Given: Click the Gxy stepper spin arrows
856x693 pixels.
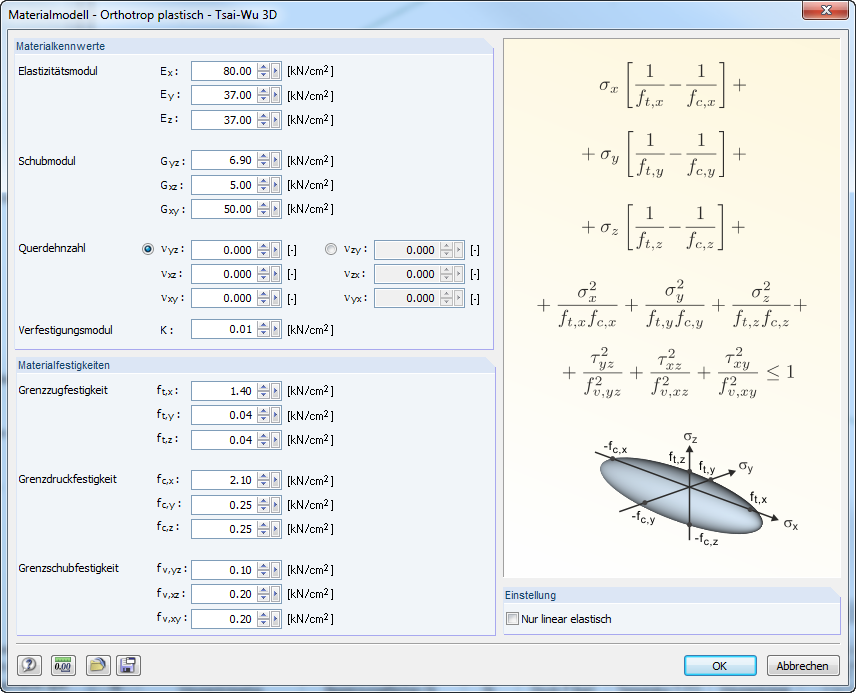Looking at the screenshot, I should (264, 209).
